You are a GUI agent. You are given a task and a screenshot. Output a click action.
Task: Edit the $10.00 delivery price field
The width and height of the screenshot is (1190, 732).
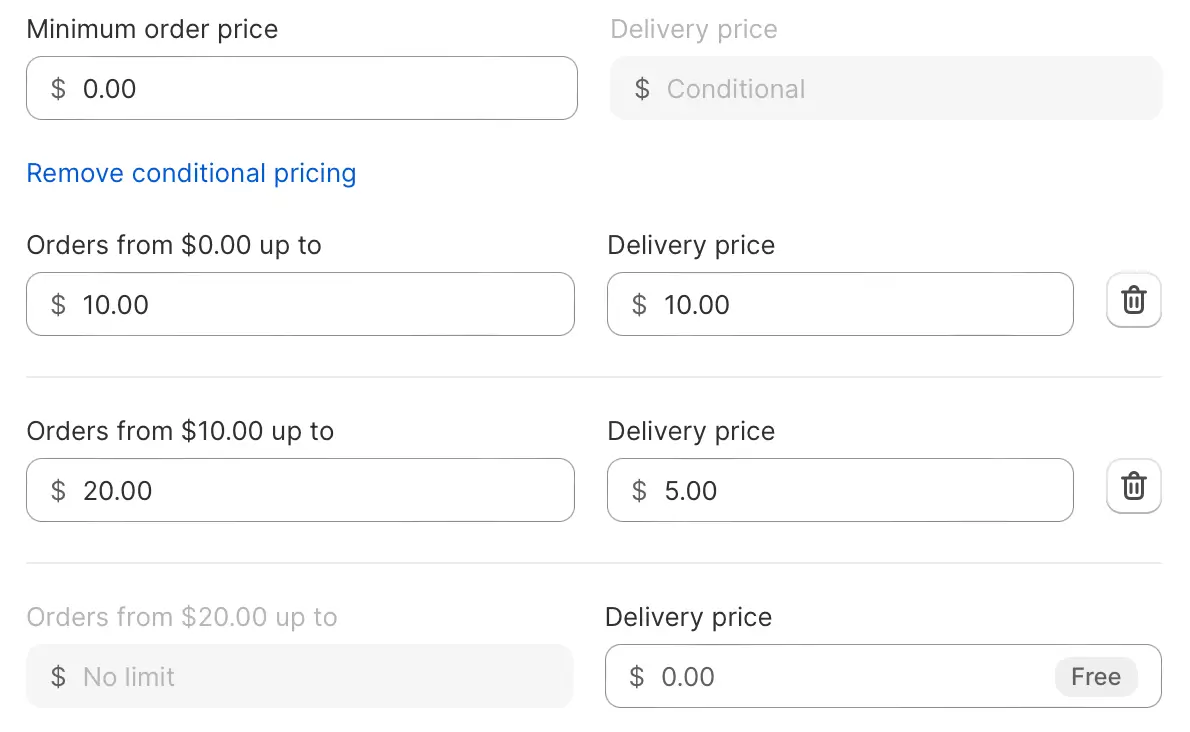[x=840, y=304]
